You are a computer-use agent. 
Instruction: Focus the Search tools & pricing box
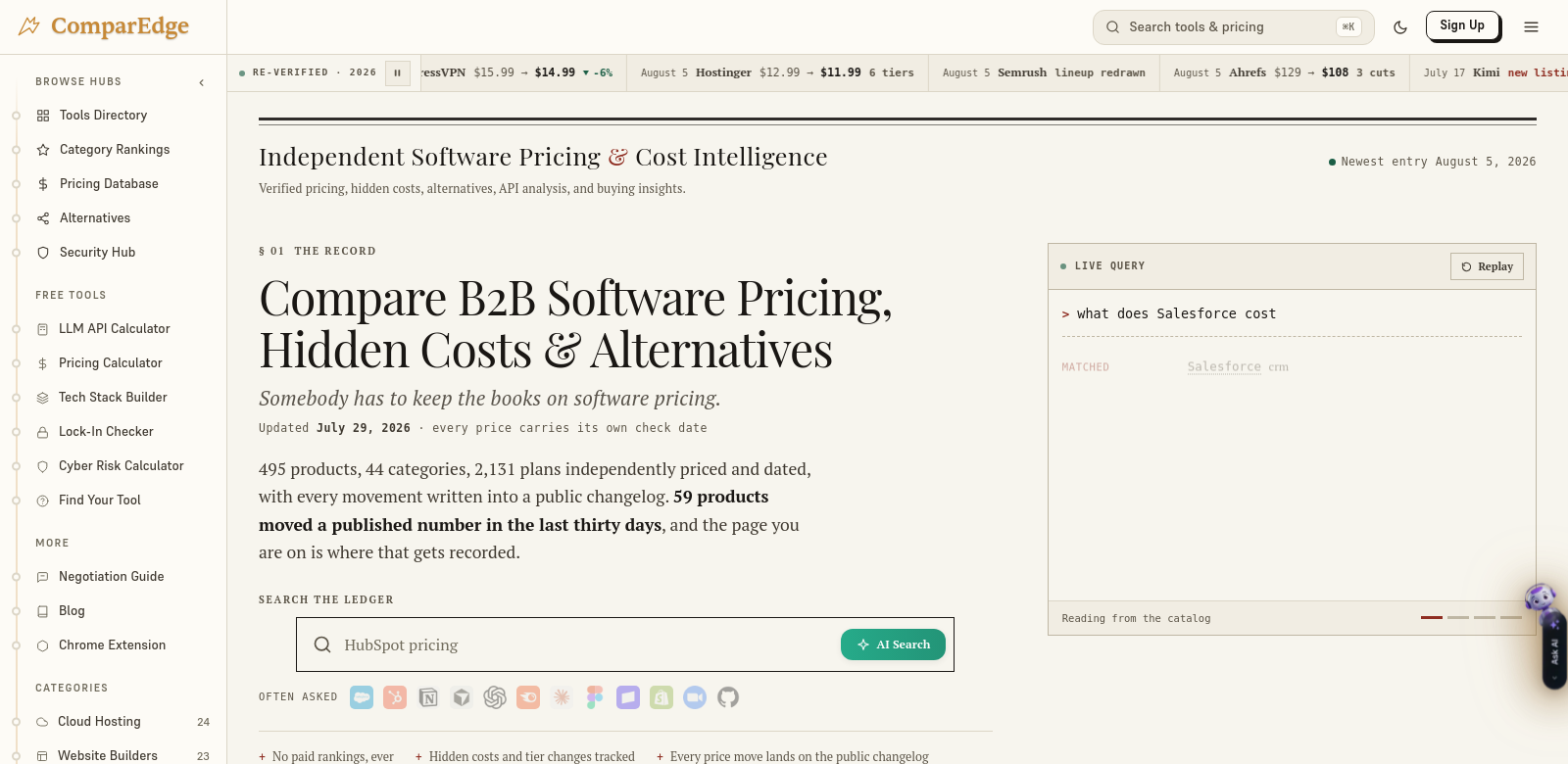pyautogui.click(x=1233, y=27)
